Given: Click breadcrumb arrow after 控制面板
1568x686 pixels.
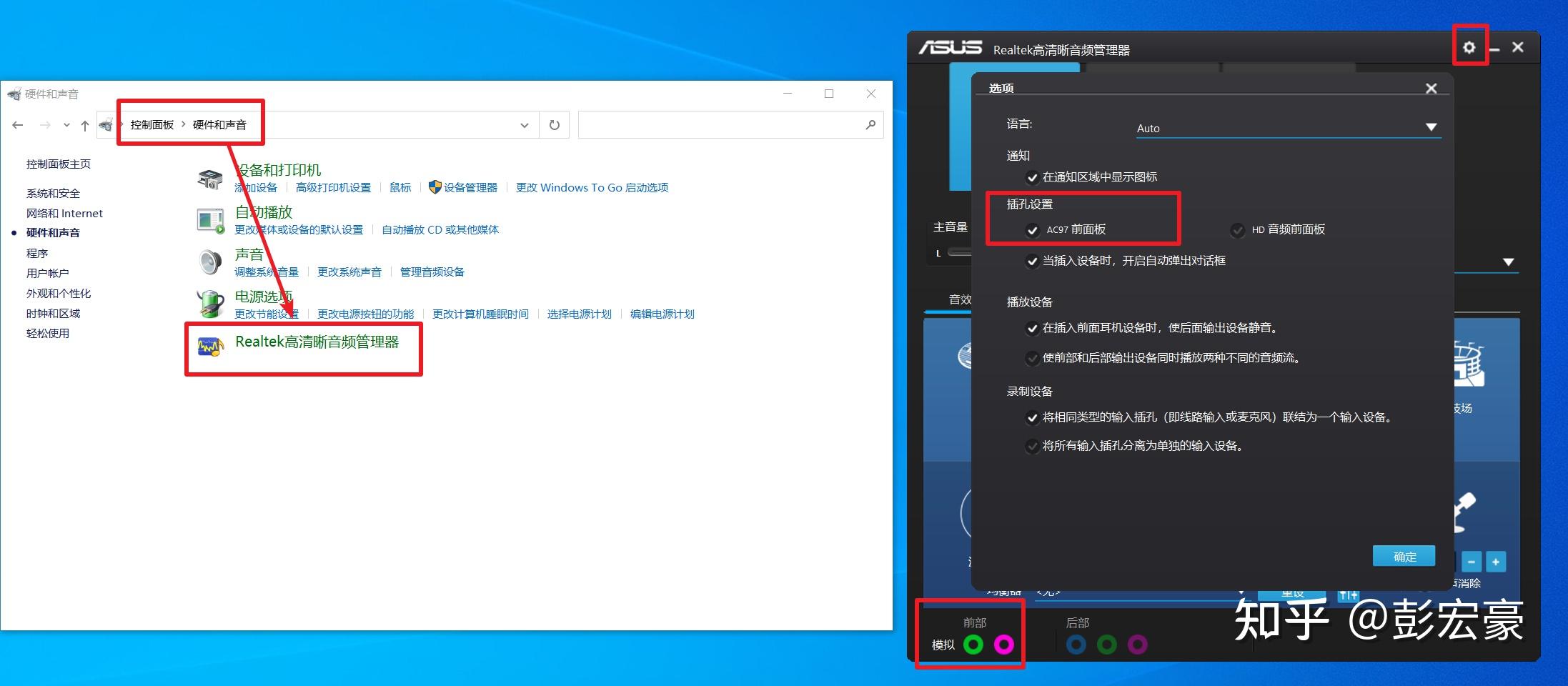Looking at the screenshot, I should pos(184,124).
